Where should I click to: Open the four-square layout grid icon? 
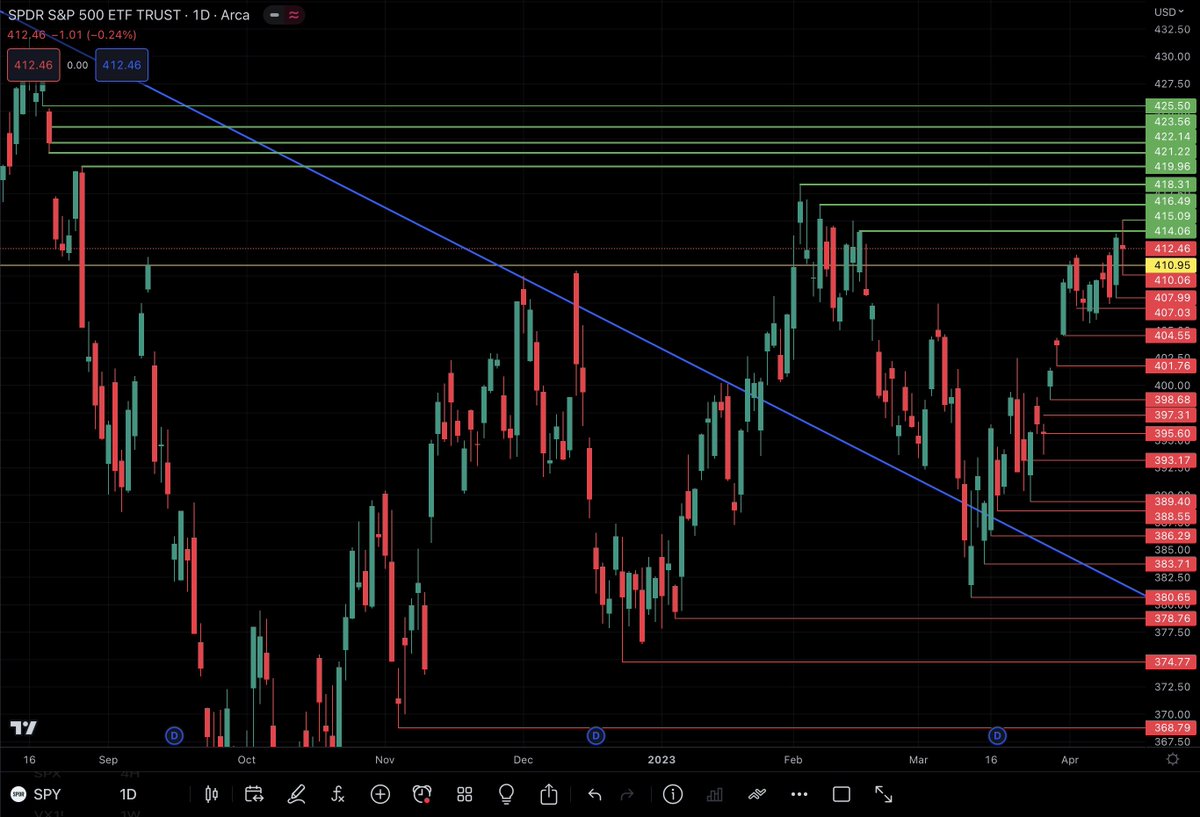[x=464, y=795]
